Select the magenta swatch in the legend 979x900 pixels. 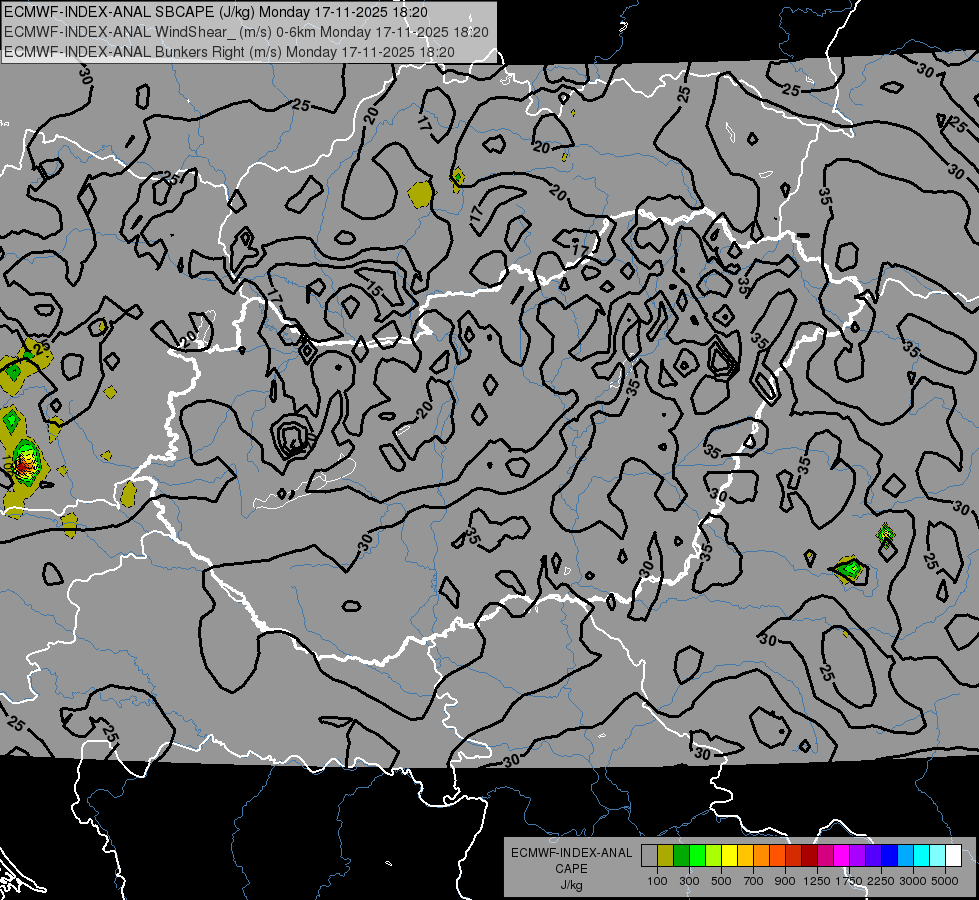click(842, 856)
